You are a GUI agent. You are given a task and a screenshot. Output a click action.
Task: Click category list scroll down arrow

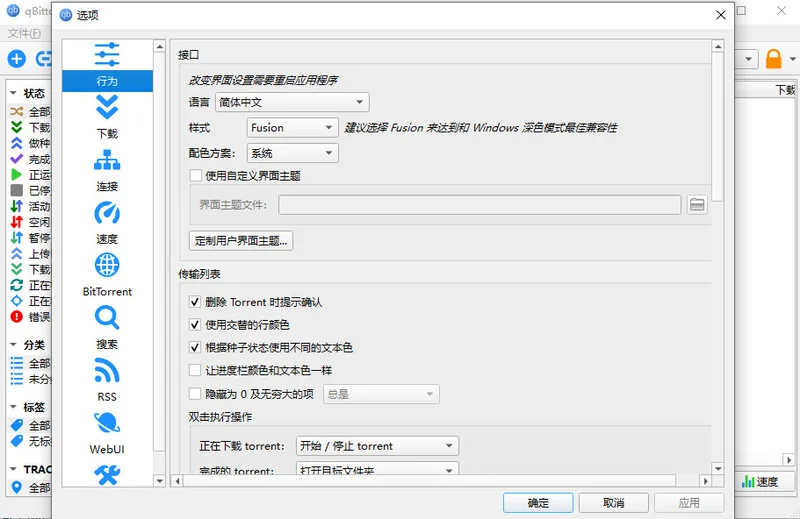click(x=159, y=481)
